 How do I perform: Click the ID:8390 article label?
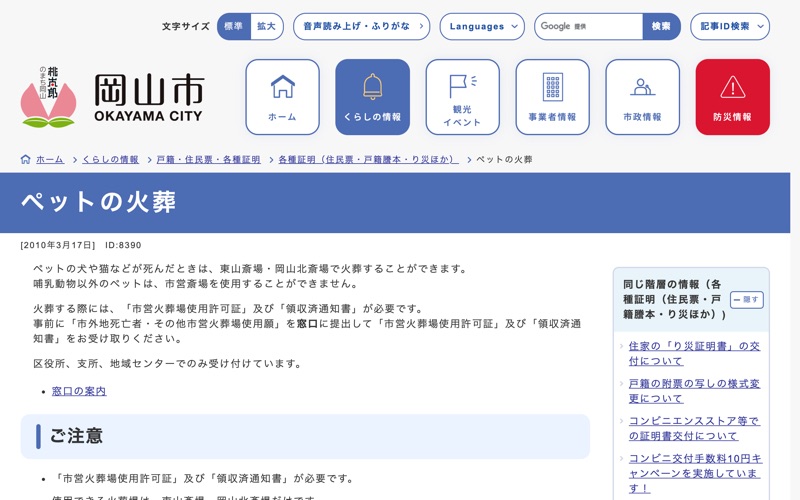point(123,245)
